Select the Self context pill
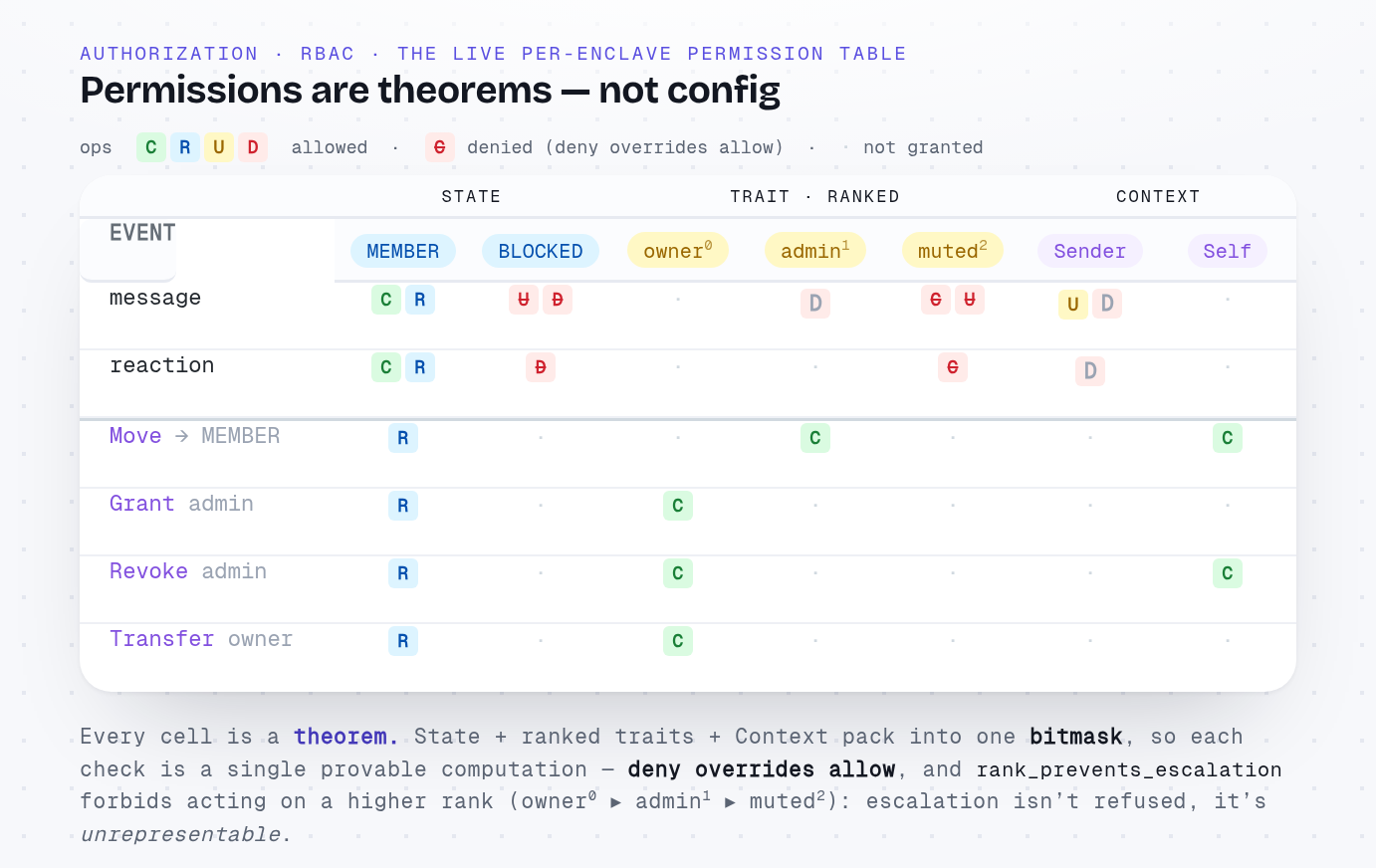1376x868 pixels. pyautogui.click(x=1228, y=251)
